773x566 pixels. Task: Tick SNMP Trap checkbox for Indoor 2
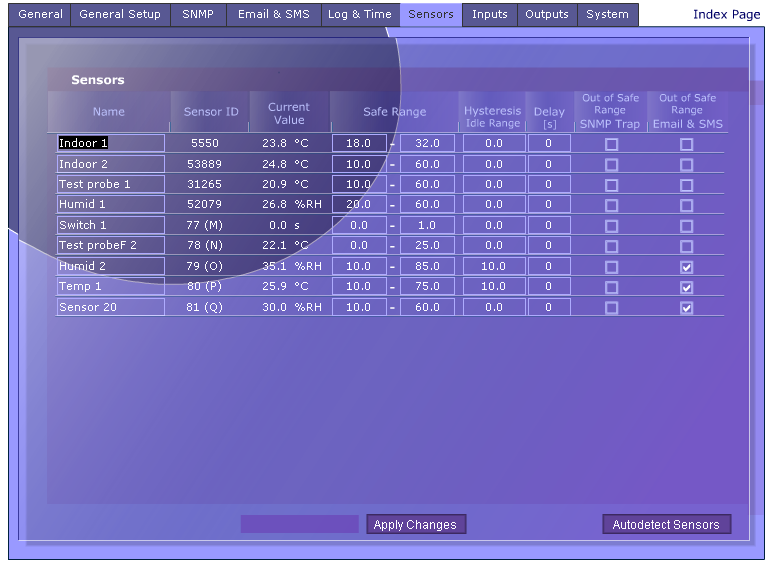point(611,165)
